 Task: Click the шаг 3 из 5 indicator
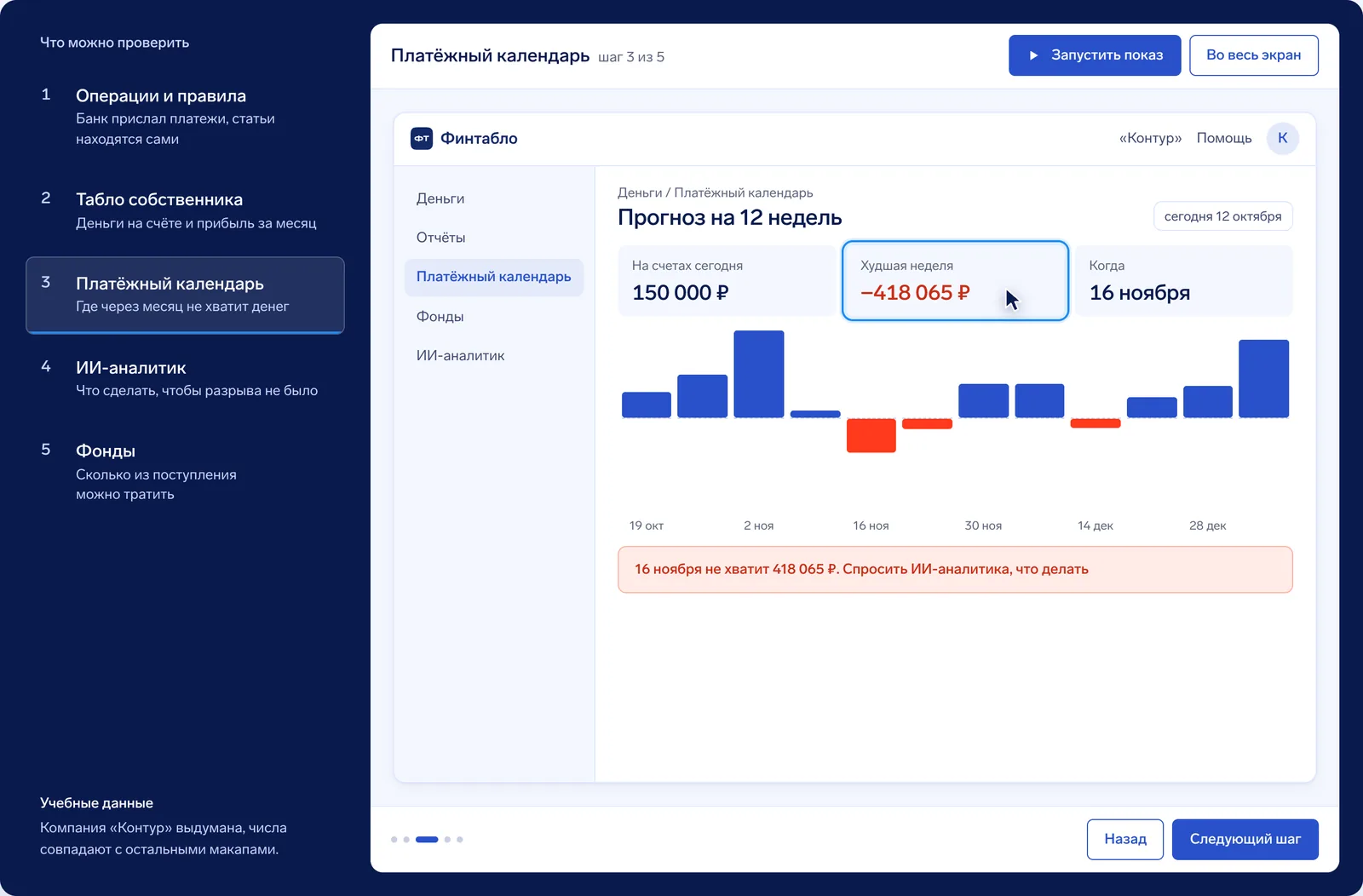point(631,57)
